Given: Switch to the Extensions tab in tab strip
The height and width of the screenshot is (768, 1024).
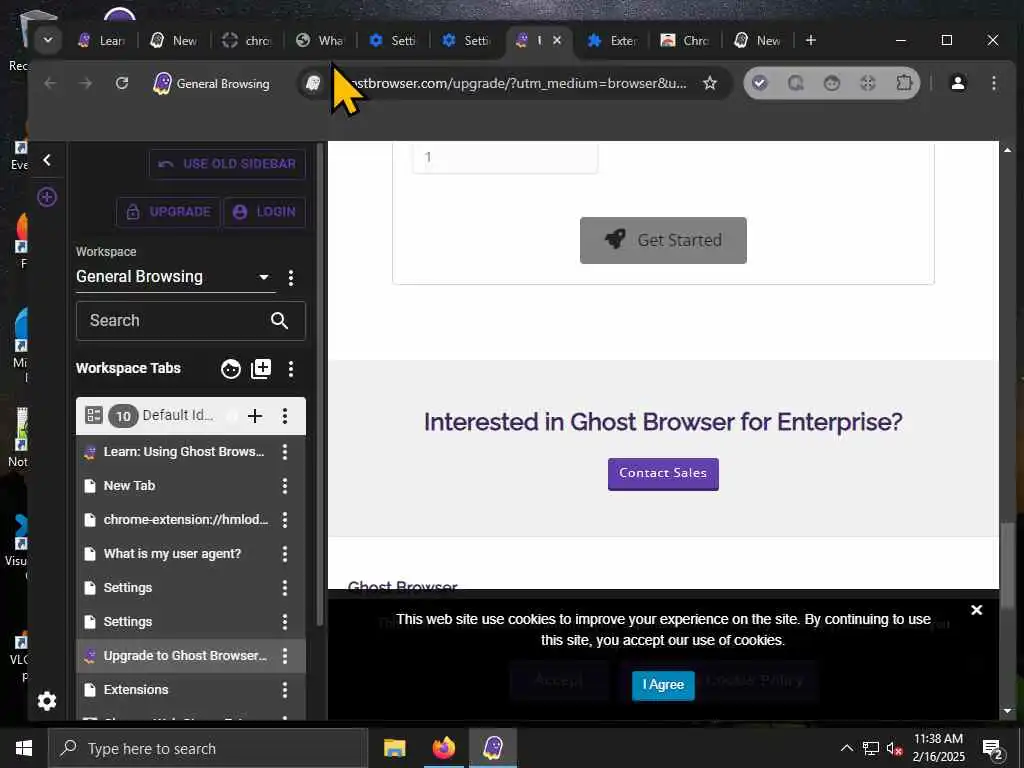Looking at the screenshot, I should coord(612,40).
